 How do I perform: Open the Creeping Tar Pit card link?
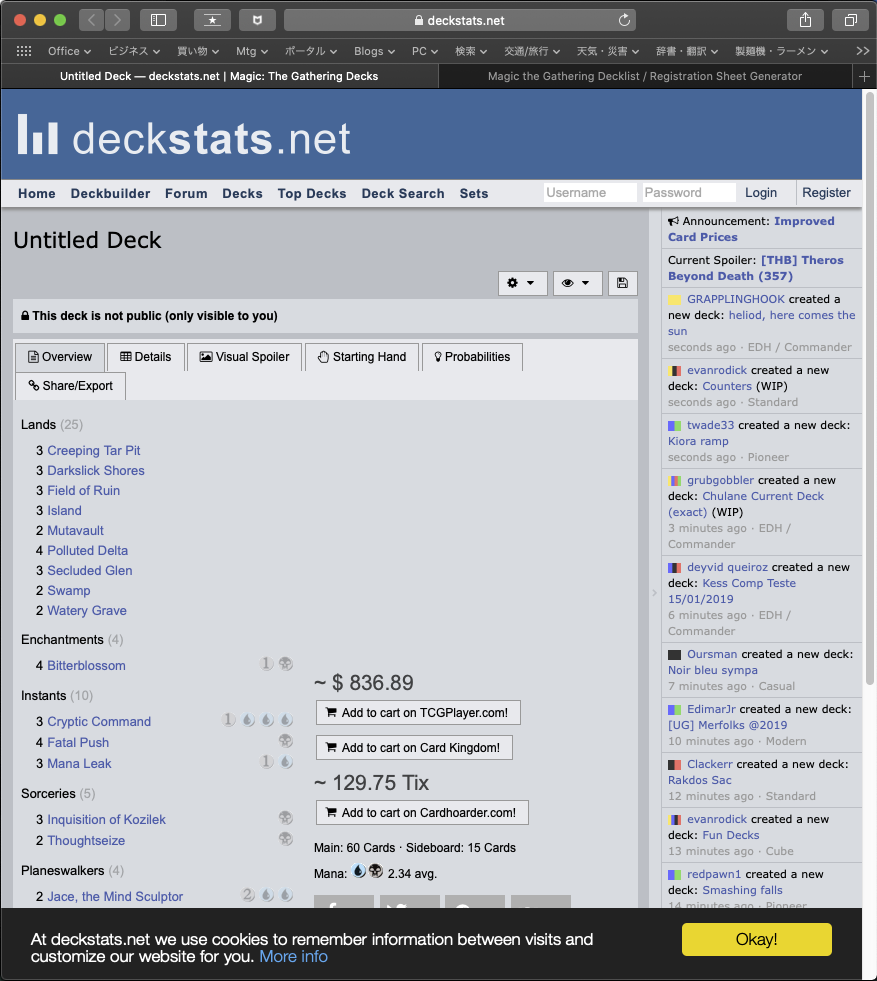94,450
